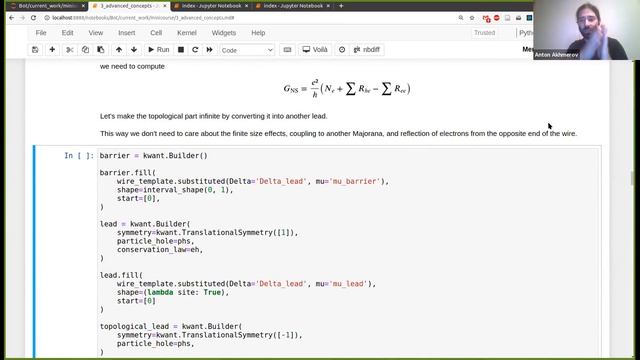The height and width of the screenshot is (360, 640).
Task: Open the git nbdiff view
Action: (367, 50)
